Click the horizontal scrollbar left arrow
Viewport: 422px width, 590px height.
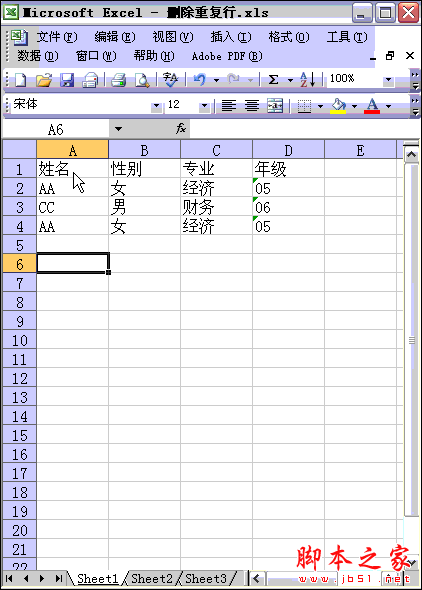click(257, 578)
